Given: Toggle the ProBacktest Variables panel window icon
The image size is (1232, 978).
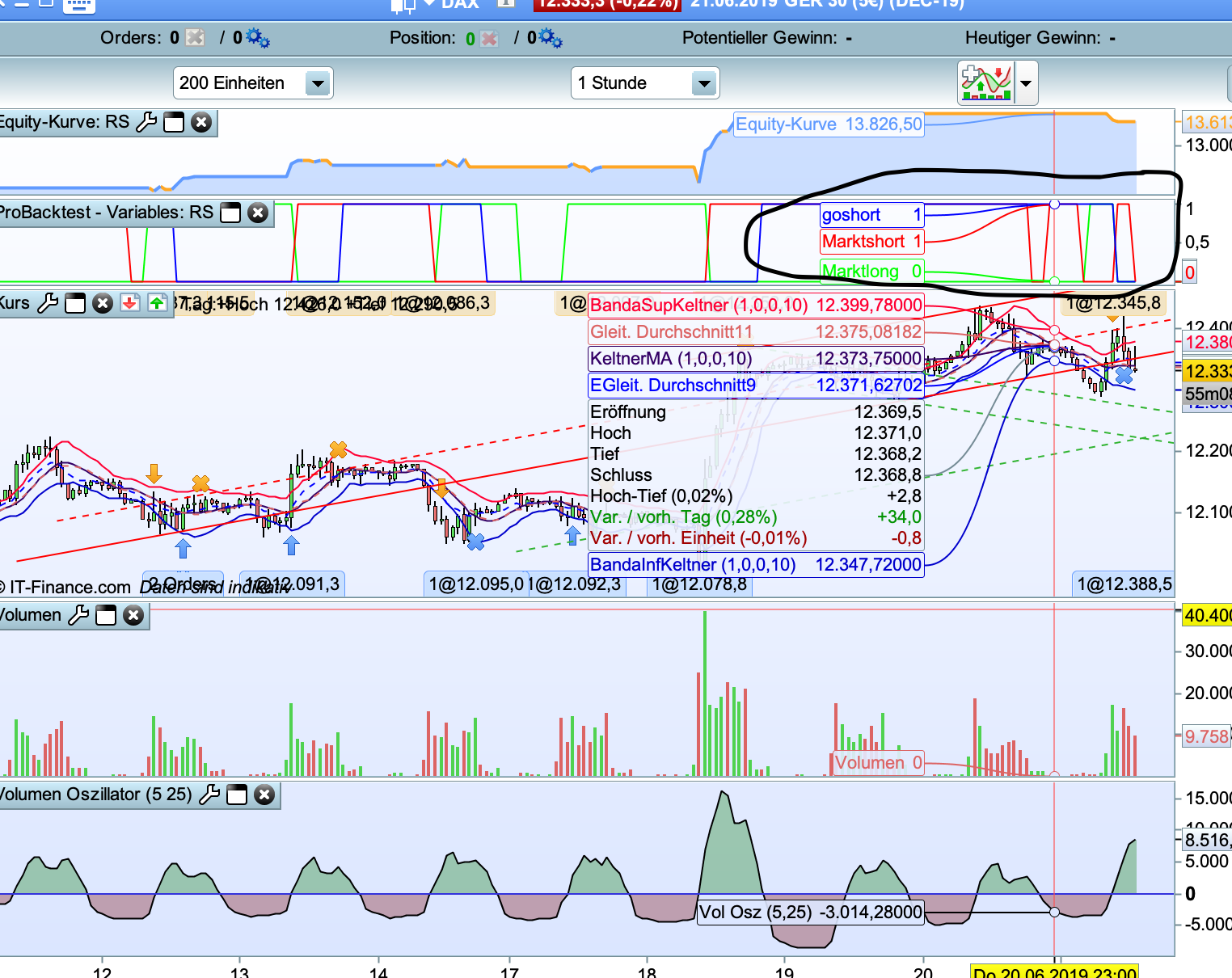Looking at the screenshot, I should tap(230, 213).
